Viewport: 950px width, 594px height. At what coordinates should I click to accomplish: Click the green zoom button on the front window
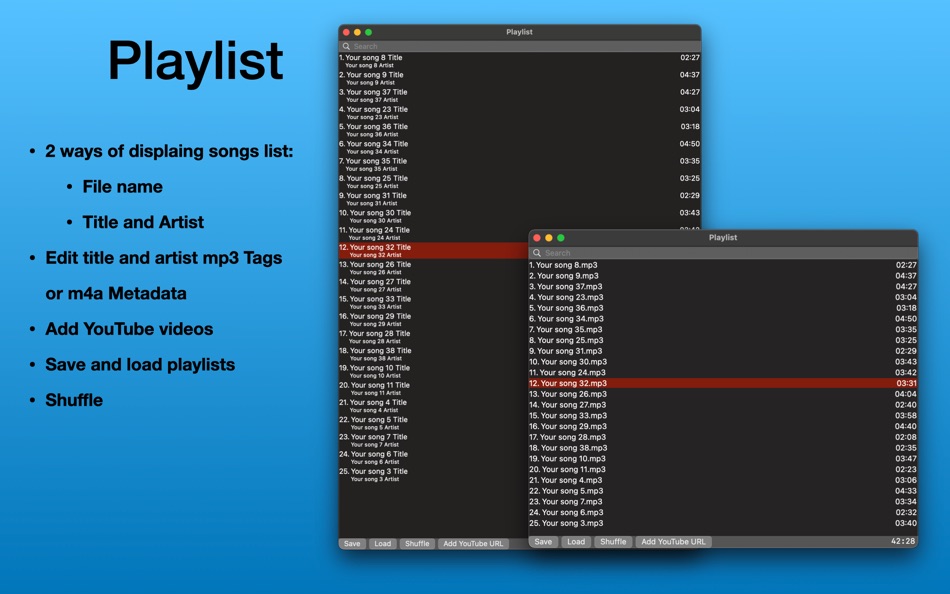coord(561,237)
